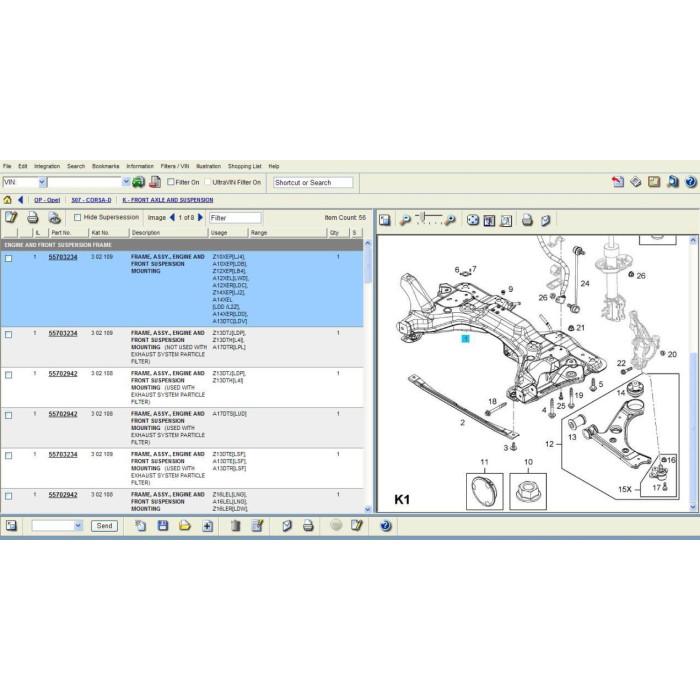The width and height of the screenshot is (700, 700).
Task: Open the Bookmarks menu
Action: tap(105, 166)
